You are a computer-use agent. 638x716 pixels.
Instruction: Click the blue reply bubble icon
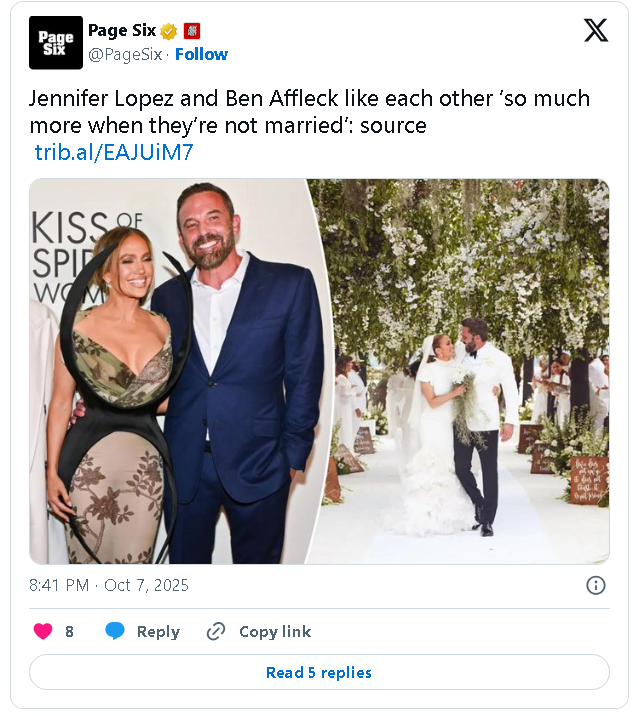pos(116,631)
